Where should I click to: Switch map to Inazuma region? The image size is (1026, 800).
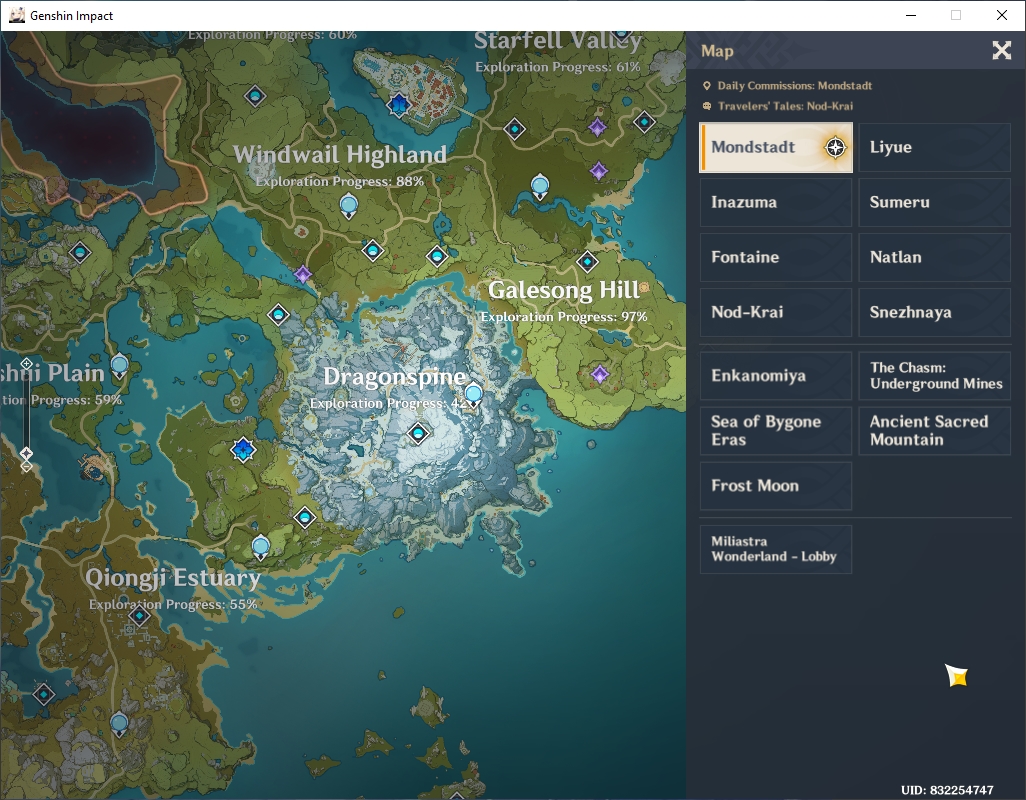pos(776,202)
